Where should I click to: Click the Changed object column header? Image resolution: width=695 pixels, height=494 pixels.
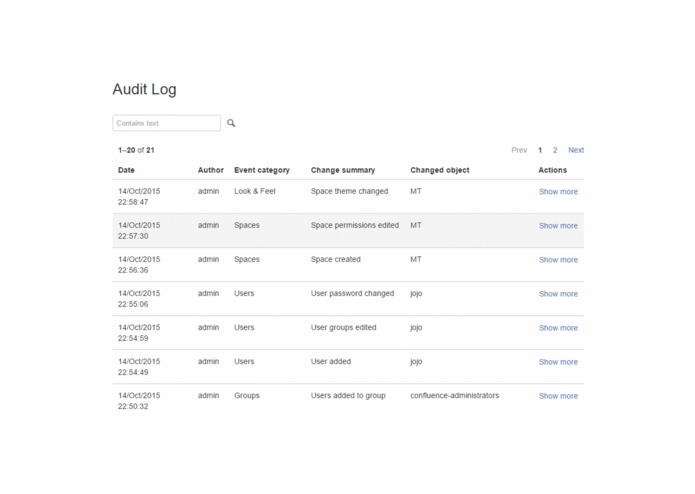440,170
